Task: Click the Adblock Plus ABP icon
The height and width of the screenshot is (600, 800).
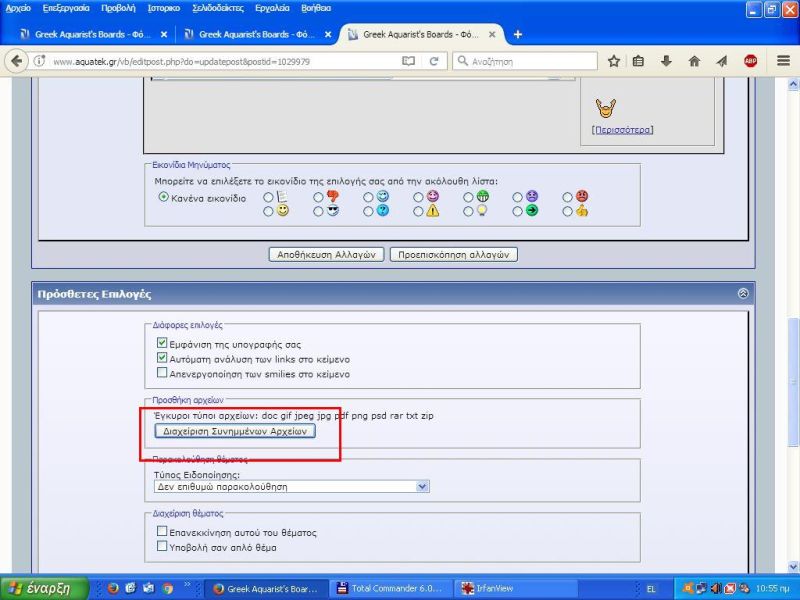Action: [750, 61]
